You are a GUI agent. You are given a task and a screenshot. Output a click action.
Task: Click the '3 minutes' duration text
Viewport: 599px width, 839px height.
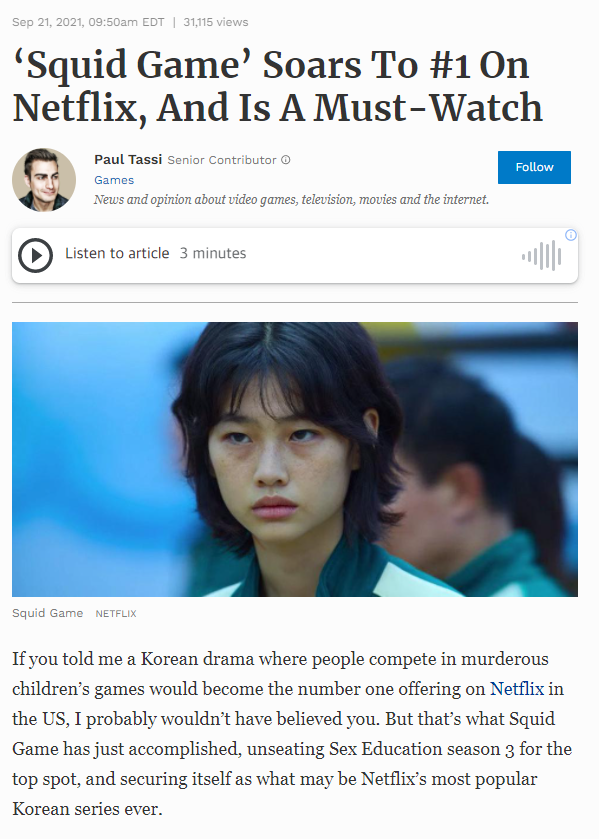213,253
